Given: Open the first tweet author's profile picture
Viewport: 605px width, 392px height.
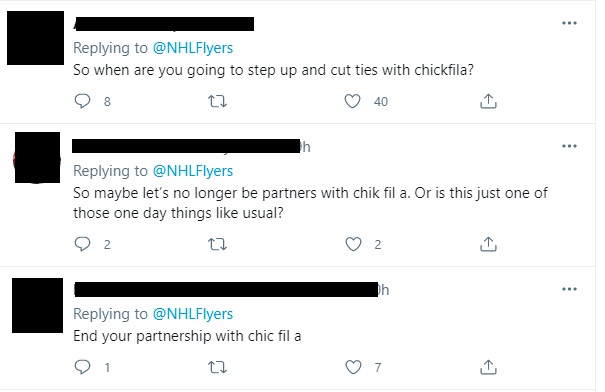Looking at the screenshot, I should click(x=35, y=38).
